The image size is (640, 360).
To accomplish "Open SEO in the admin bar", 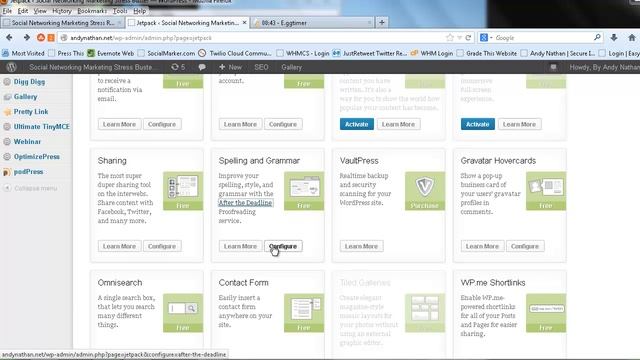I will (261, 67).
